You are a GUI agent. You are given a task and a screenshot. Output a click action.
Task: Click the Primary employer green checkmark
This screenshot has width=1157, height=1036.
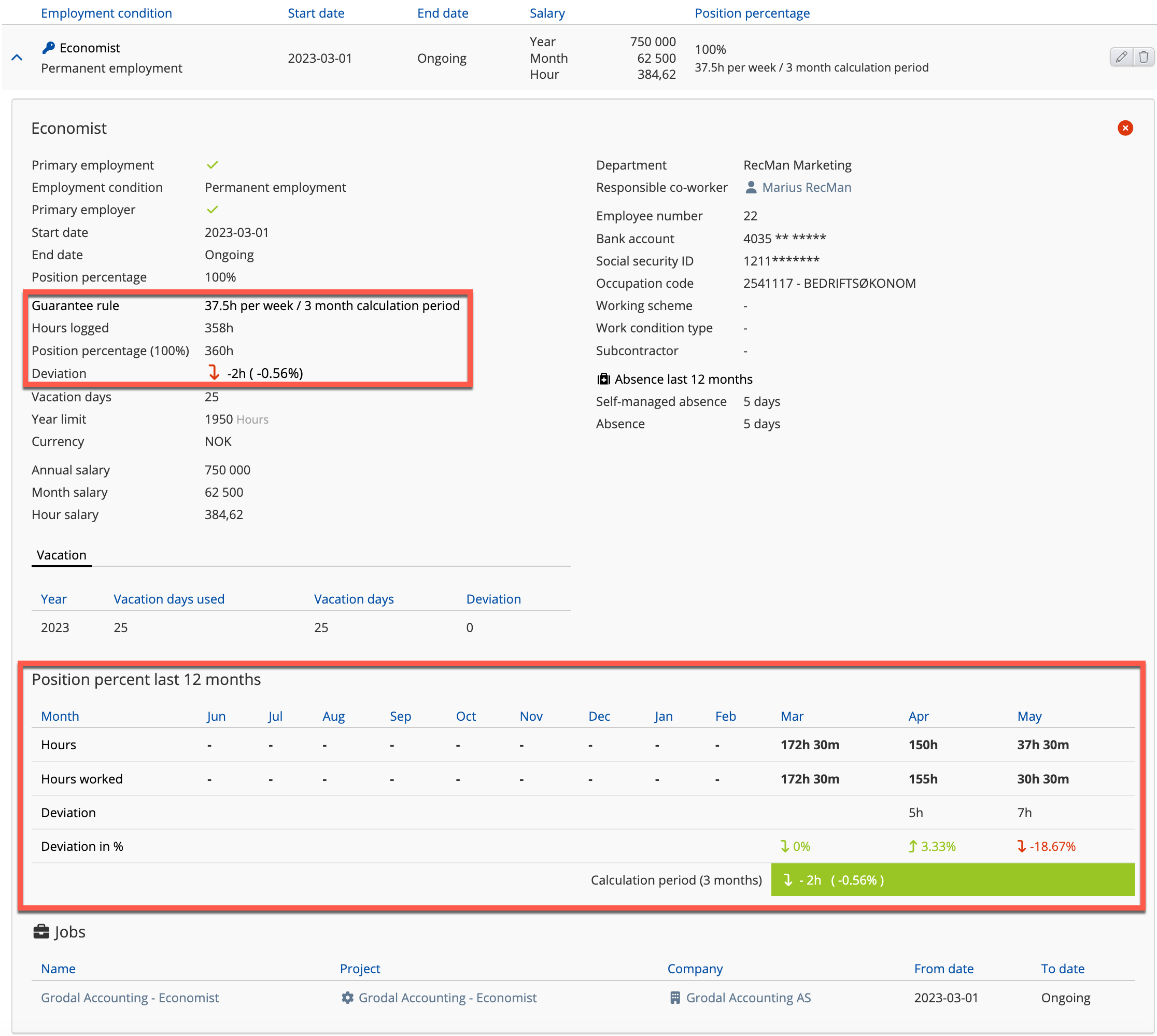coord(213,210)
